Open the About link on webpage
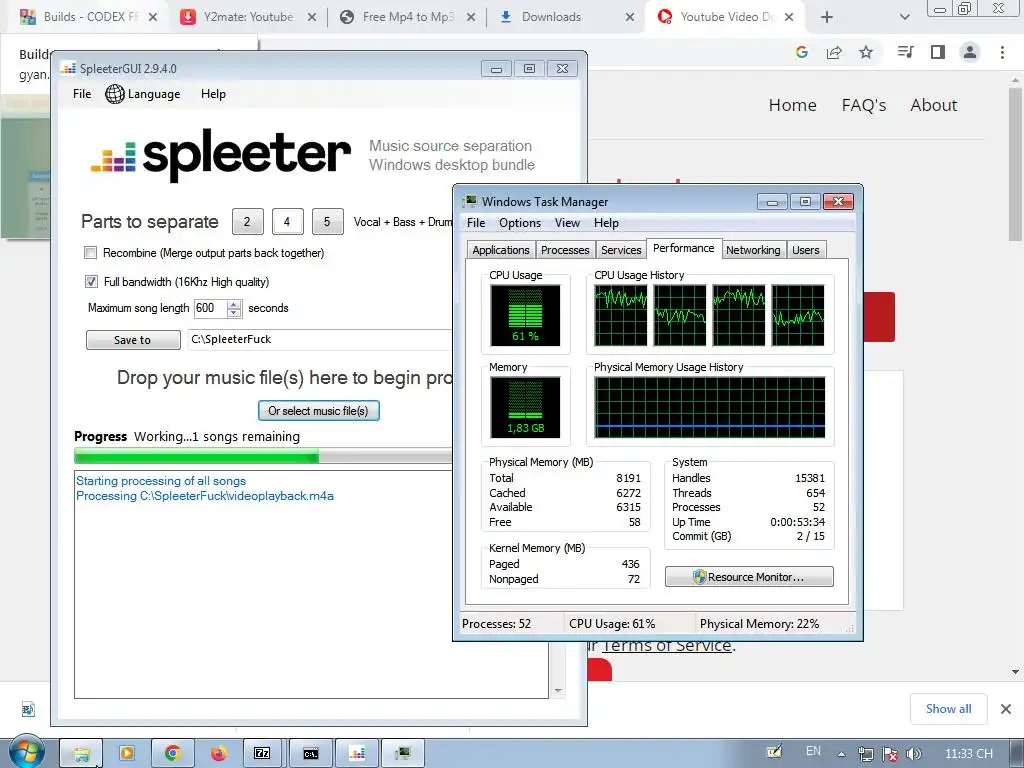1024x768 pixels. [x=934, y=105]
